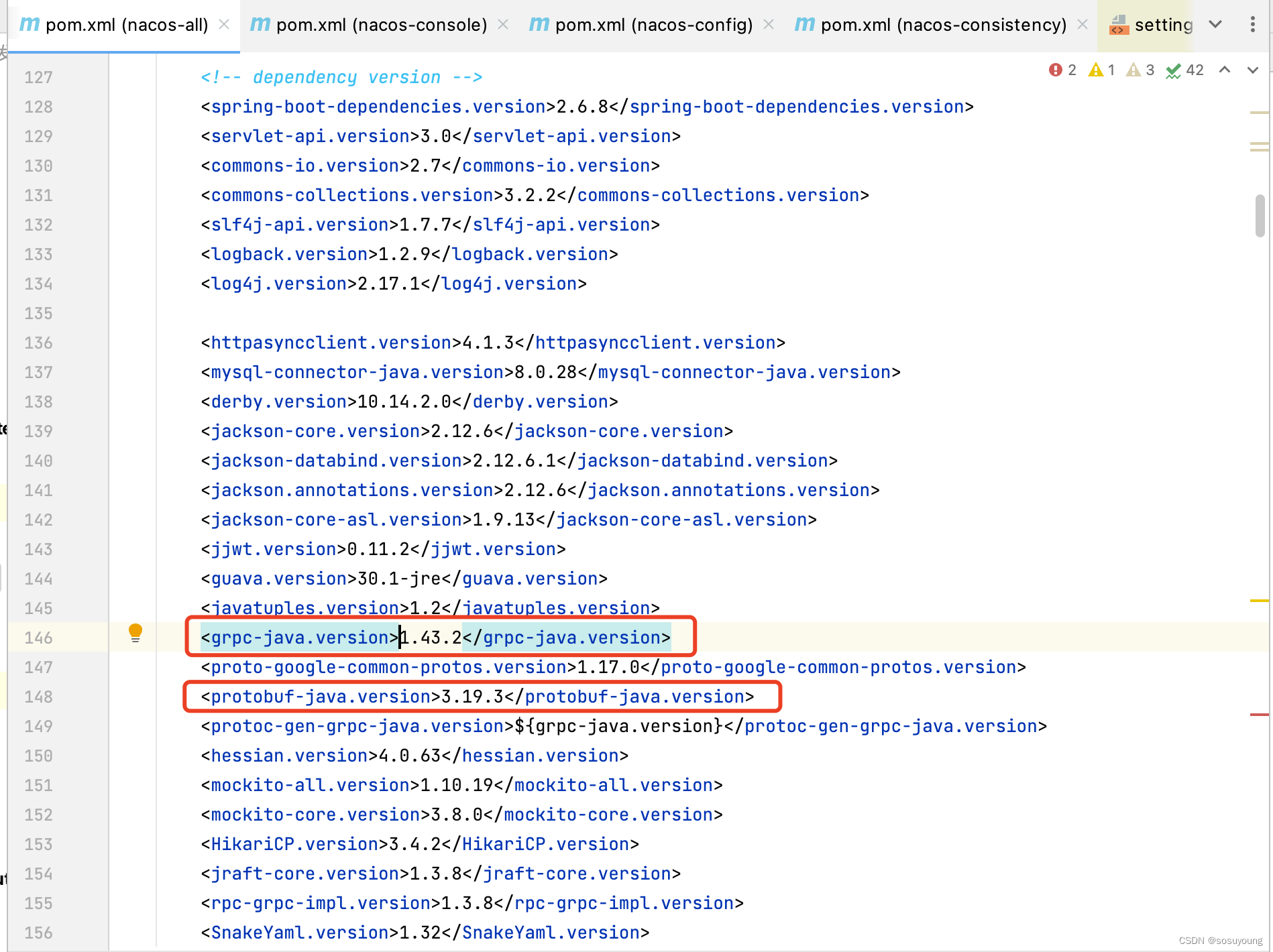Click the settings file icon in tab
The image size is (1273, 952).
(1119, 25)
